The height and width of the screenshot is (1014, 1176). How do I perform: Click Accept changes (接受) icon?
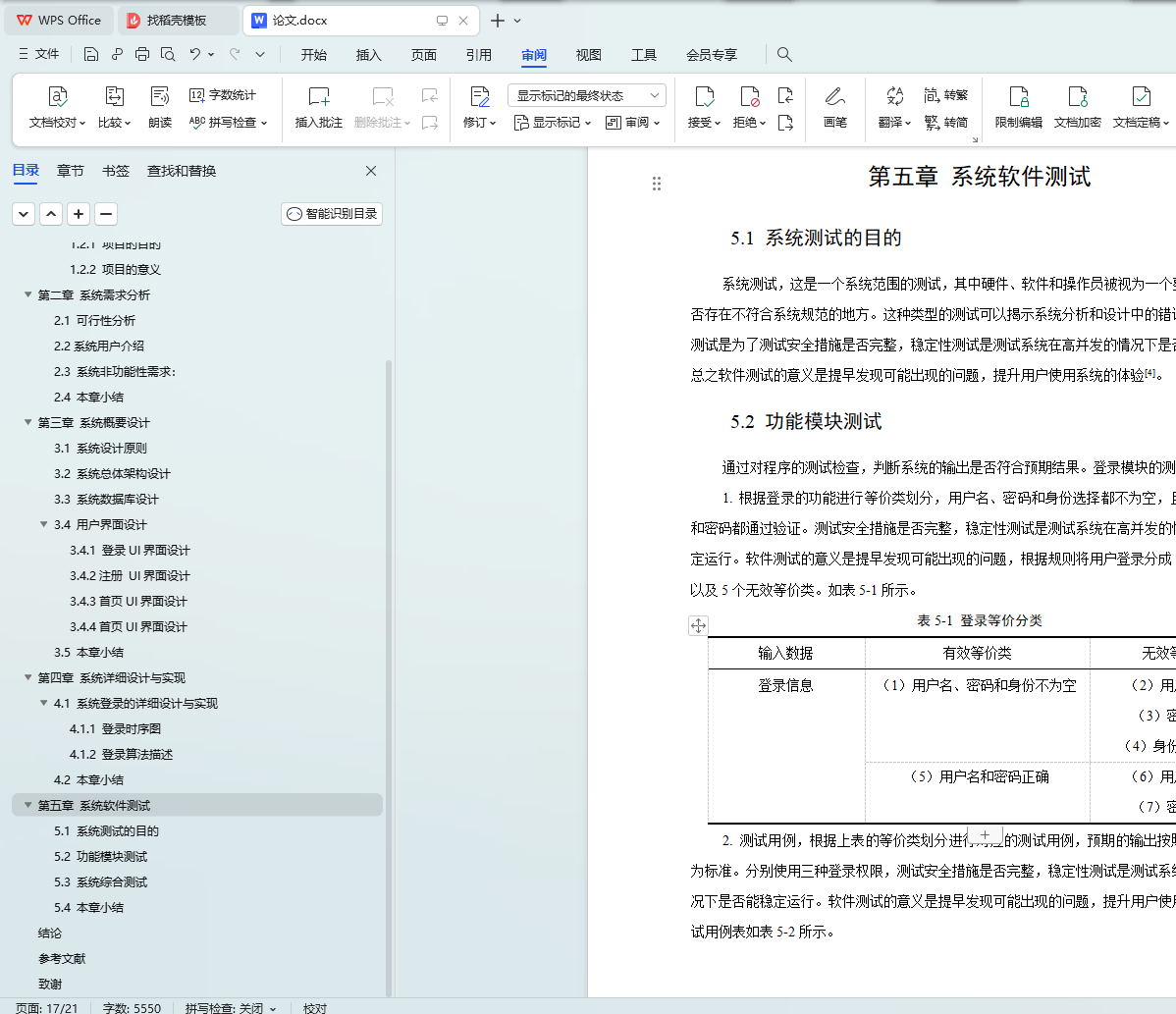[x=704, y=107]
